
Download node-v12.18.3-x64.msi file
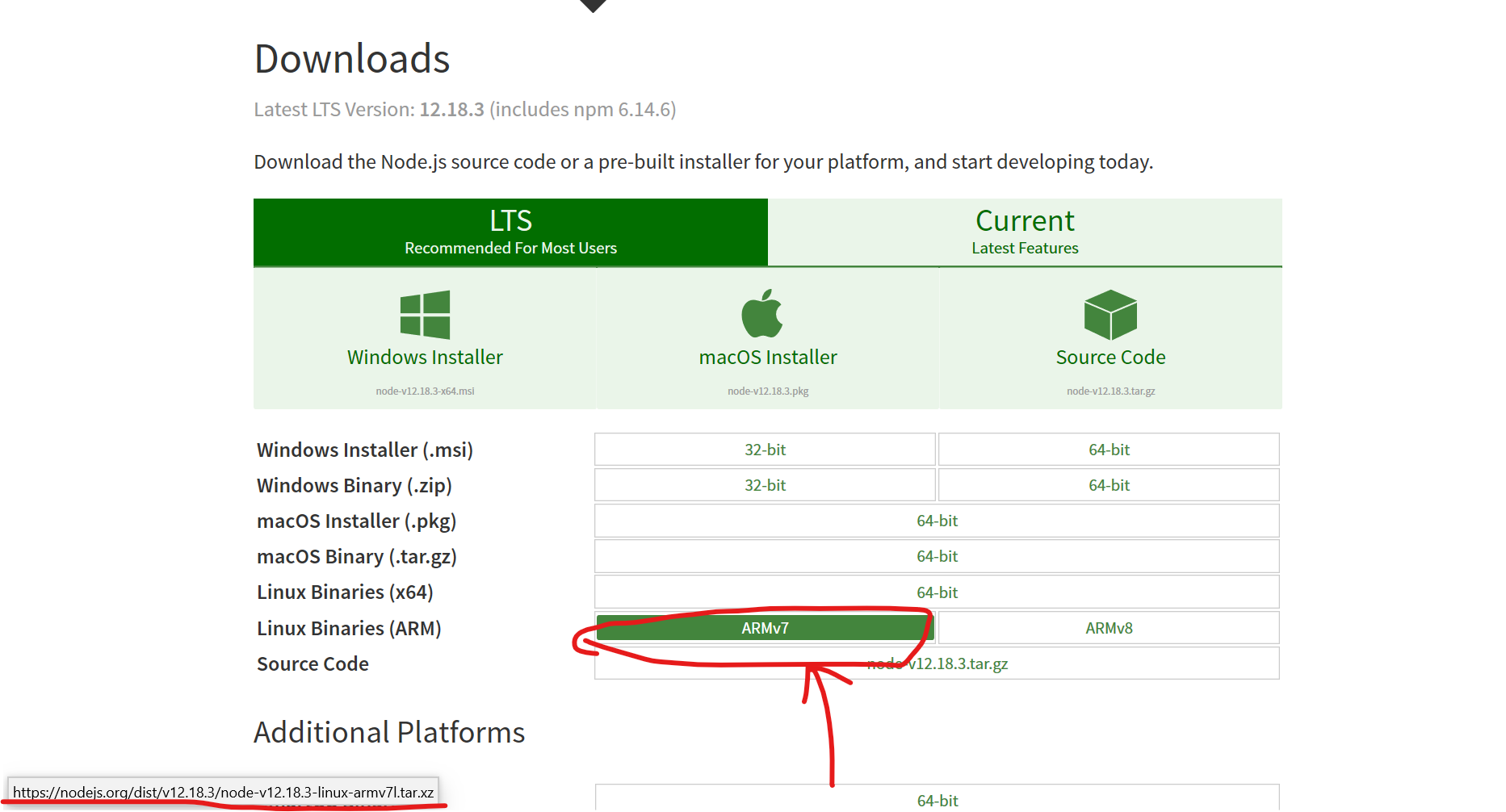[x=425, y=391]
